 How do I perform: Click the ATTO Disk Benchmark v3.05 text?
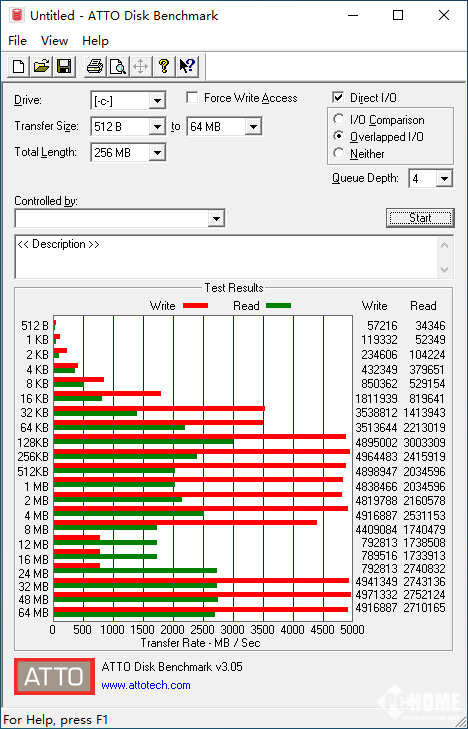pyautogui.click(x=172, y=667)
